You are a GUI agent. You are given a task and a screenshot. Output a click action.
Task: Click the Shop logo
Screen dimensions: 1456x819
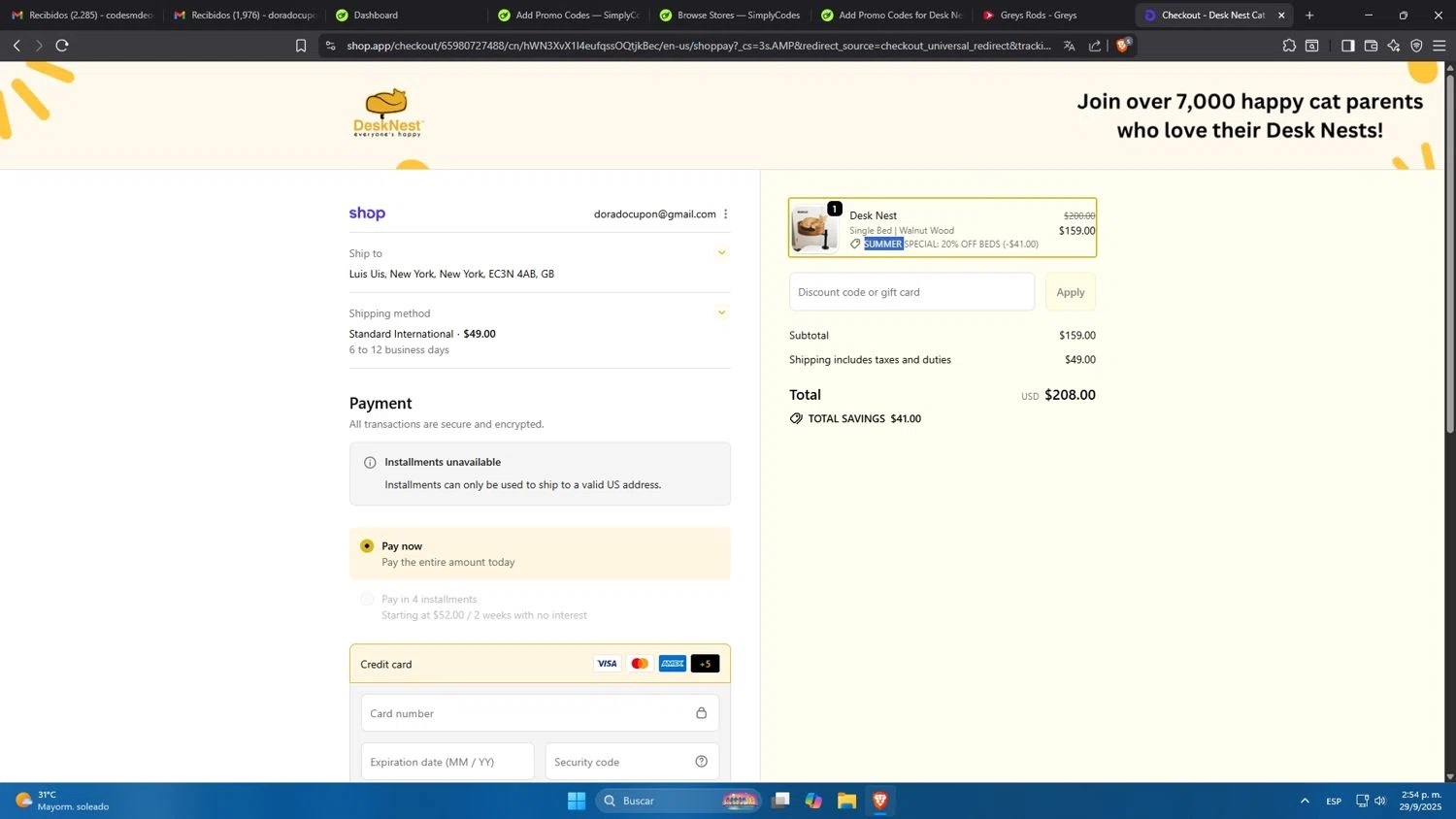(367, 213)
